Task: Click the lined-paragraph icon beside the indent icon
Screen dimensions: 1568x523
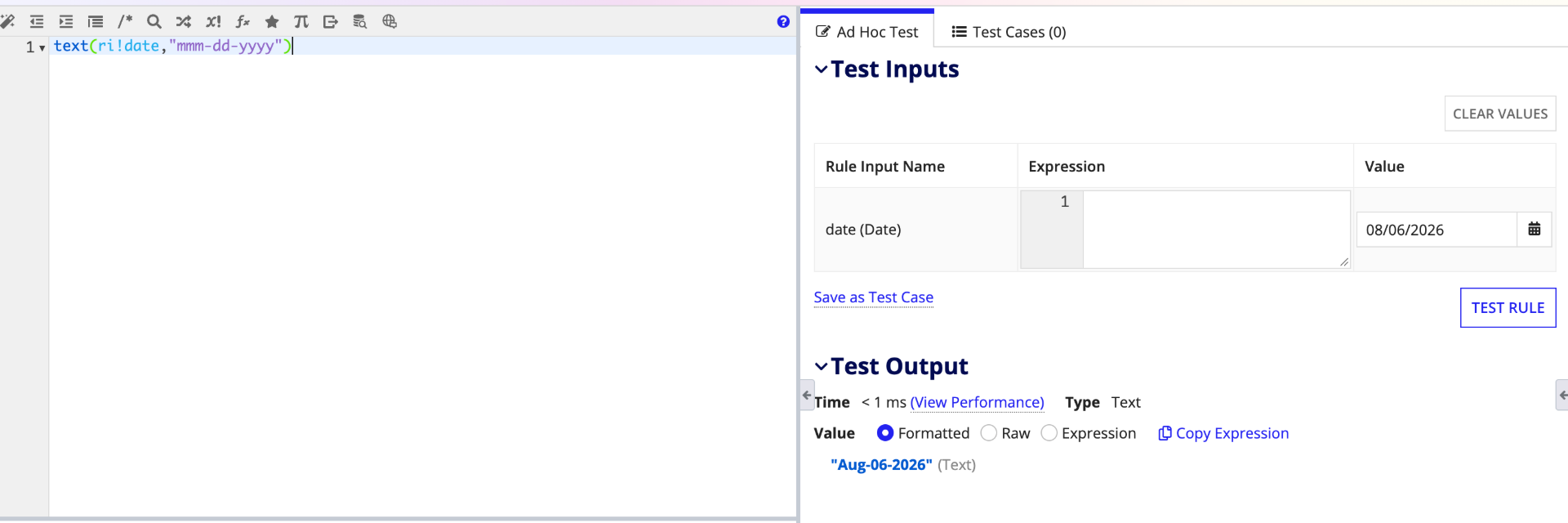Action: tap(96, 21)
